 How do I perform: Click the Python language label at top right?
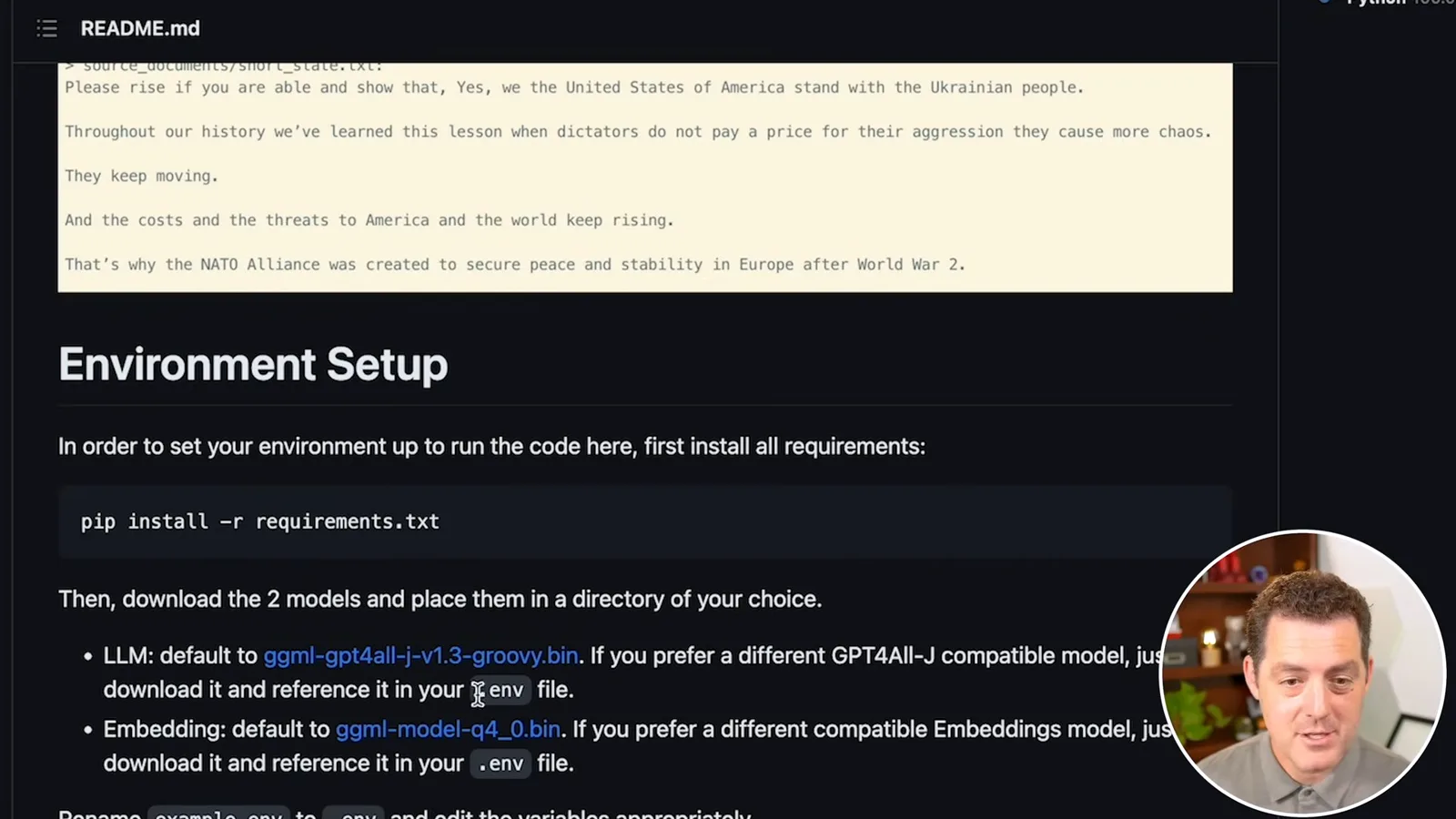click(x=1376, y=3)
